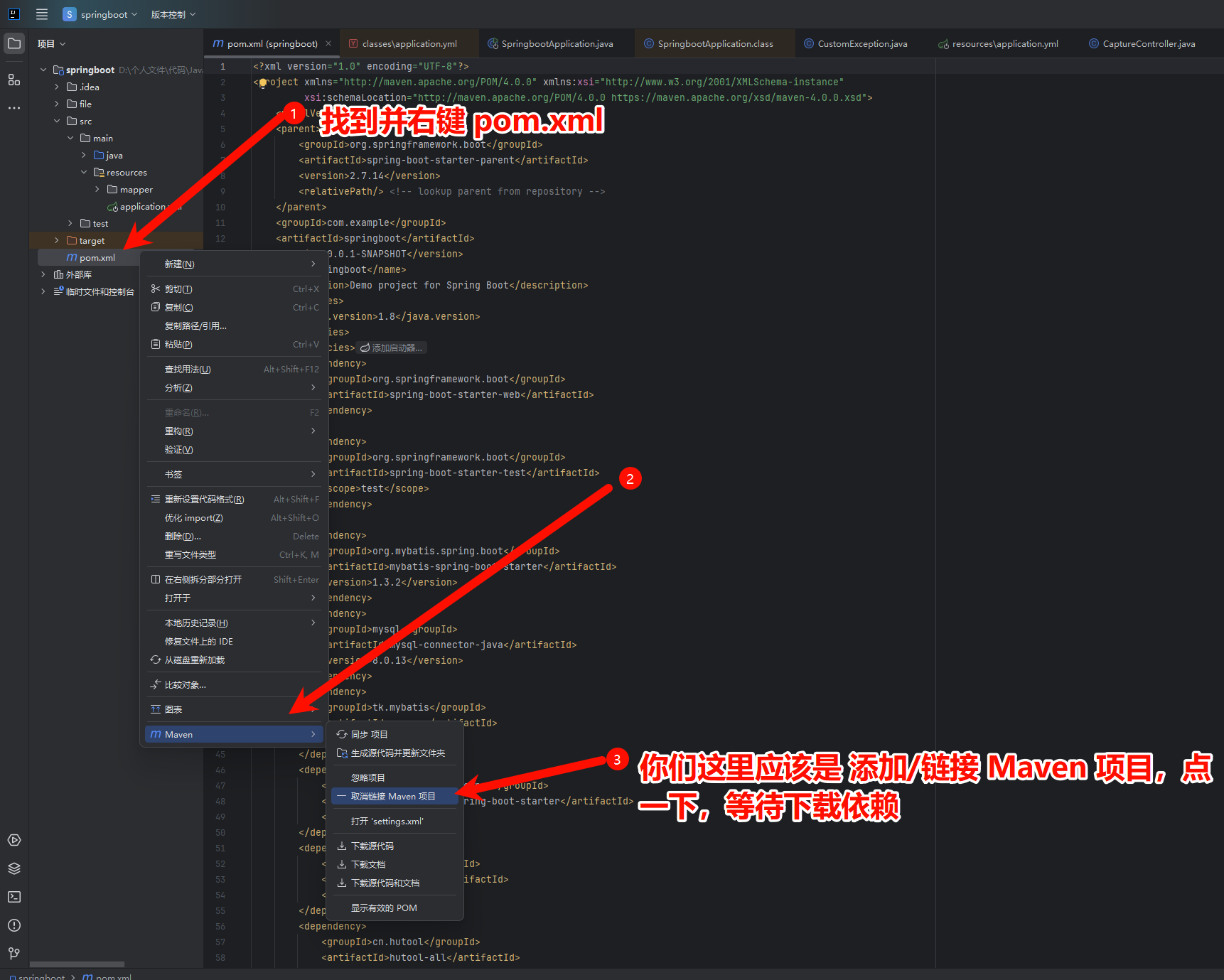Select Compare With (比较对象...)
This screenshot has width=1224, height=980.
[235, 684]
